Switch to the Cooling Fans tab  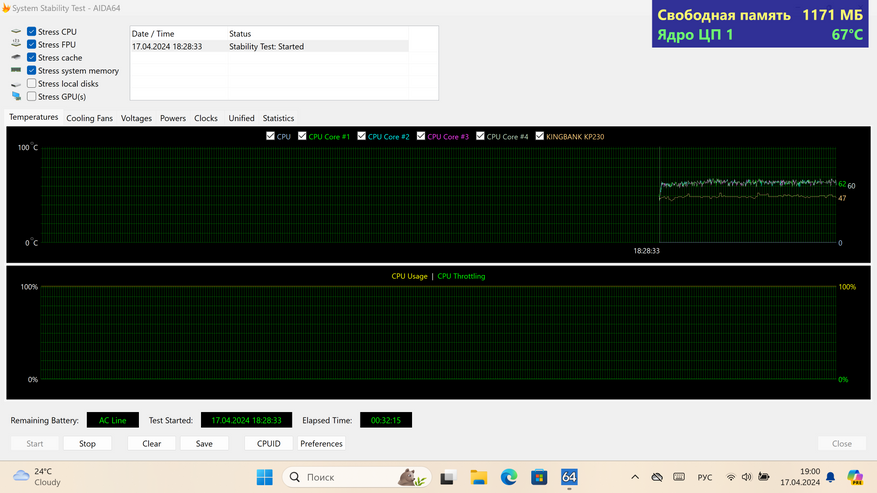point(89,118)
